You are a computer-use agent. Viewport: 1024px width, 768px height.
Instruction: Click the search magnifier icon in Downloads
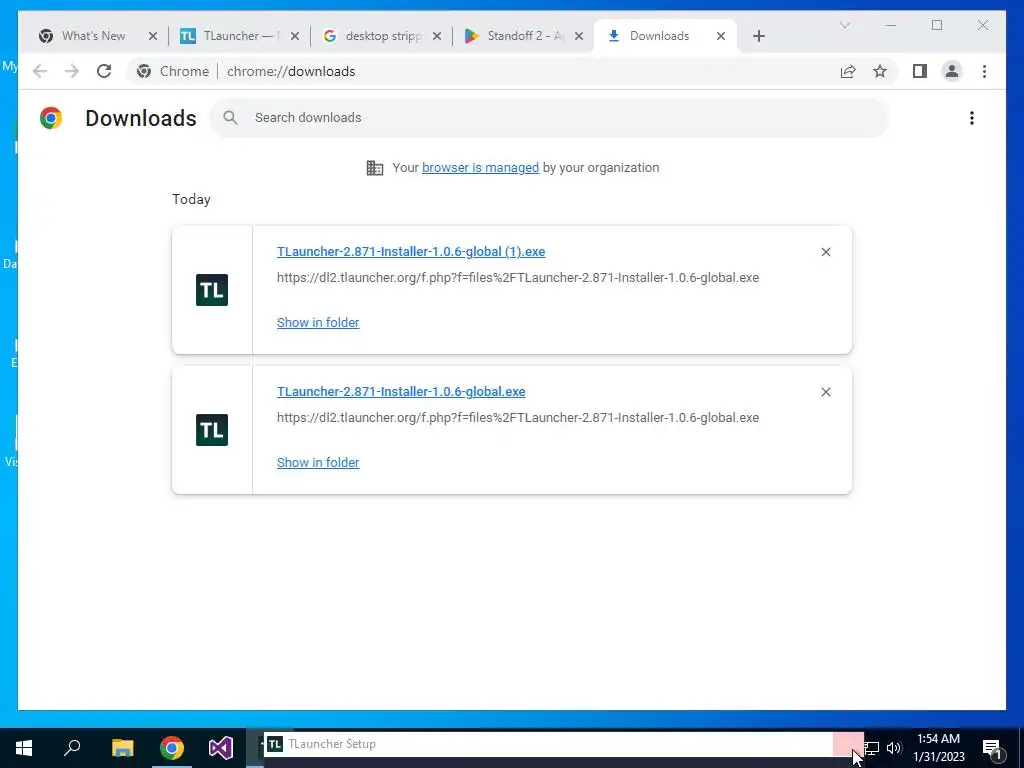point(230,118)
